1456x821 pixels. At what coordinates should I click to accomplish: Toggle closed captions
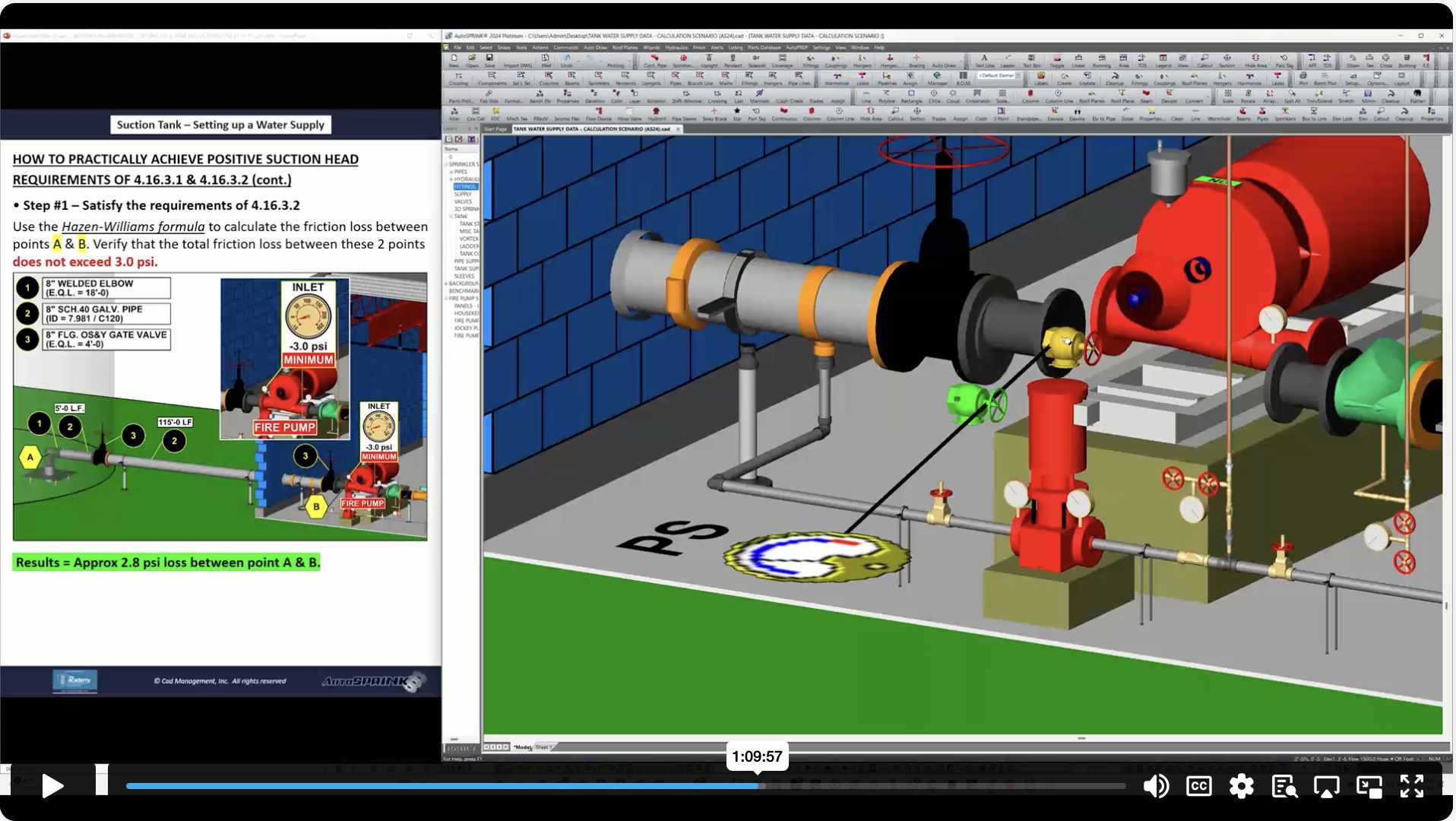[x=1198, y=786]
